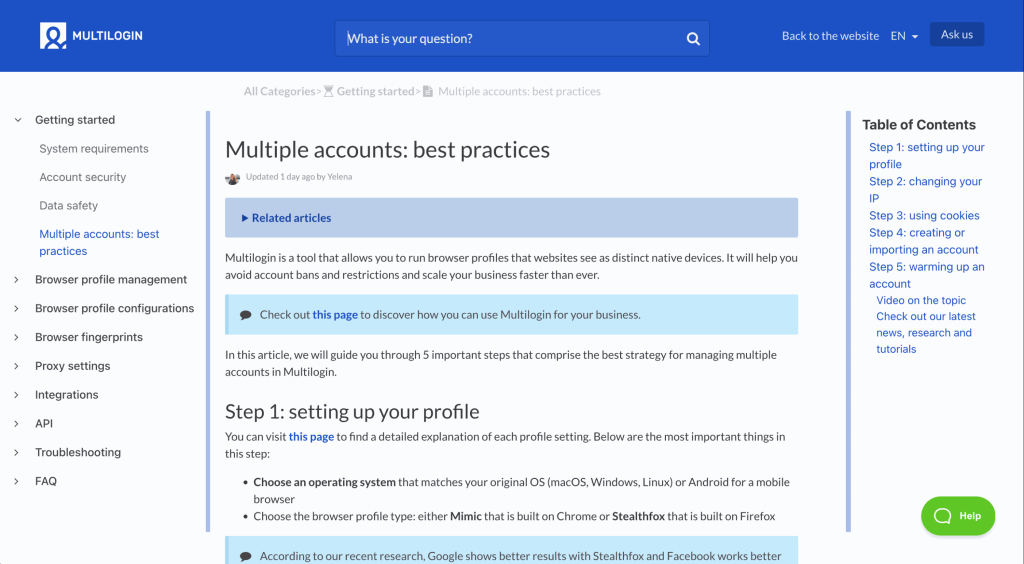Click the author avatar next to Updated
1024x564 pixels.
point(232,178)
